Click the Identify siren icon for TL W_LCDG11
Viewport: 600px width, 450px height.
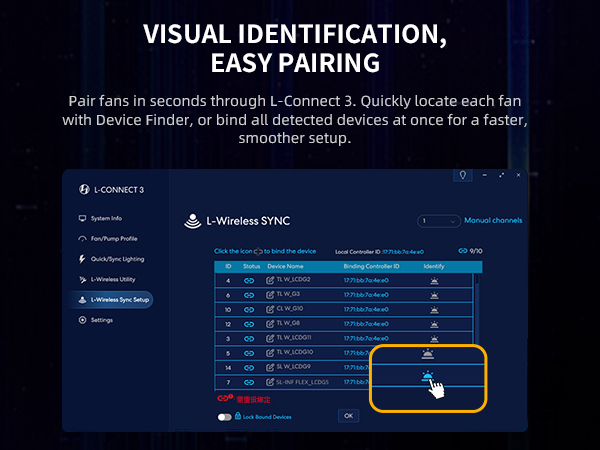pyautogui.click(x=434, y=339)
